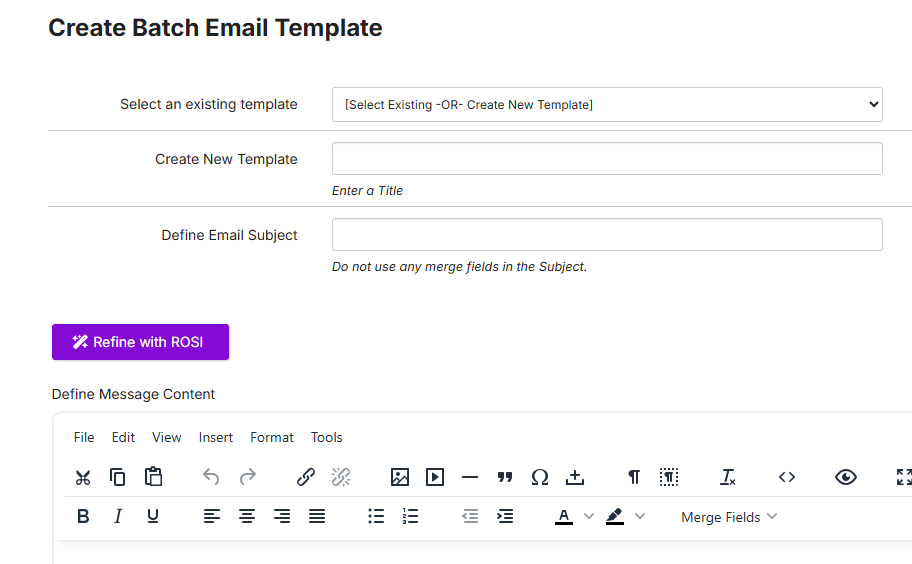The image size is (912, 564).
Task: Open the text color dropdown arrow
Action: [x=589, y=516]
